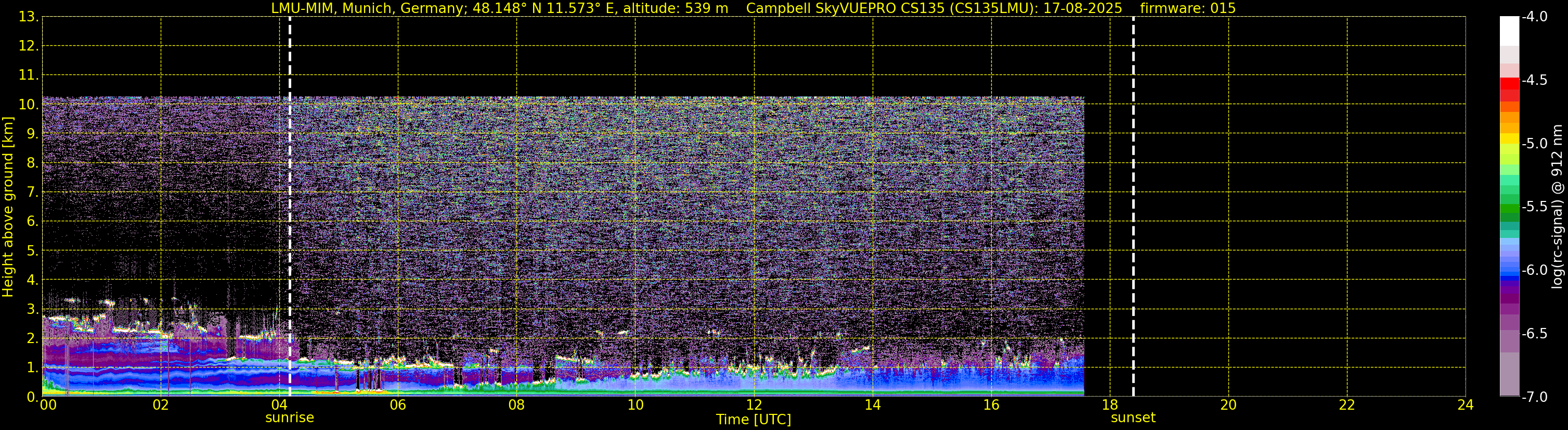Click the green band of the colorbar
Viewport: 1568px width, 430px height.
[x=1509, y=207]
